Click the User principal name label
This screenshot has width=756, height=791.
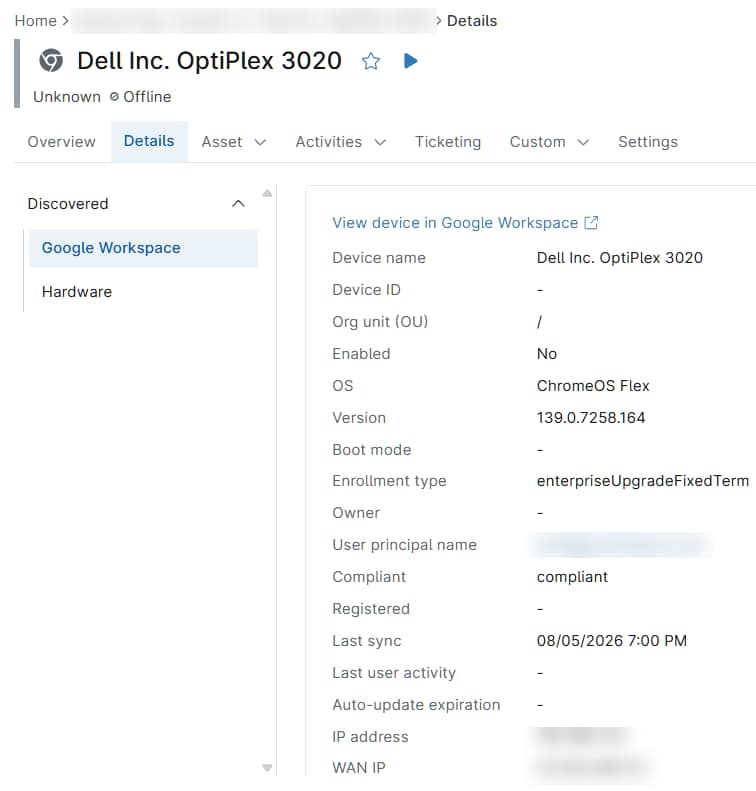point(404,545)
